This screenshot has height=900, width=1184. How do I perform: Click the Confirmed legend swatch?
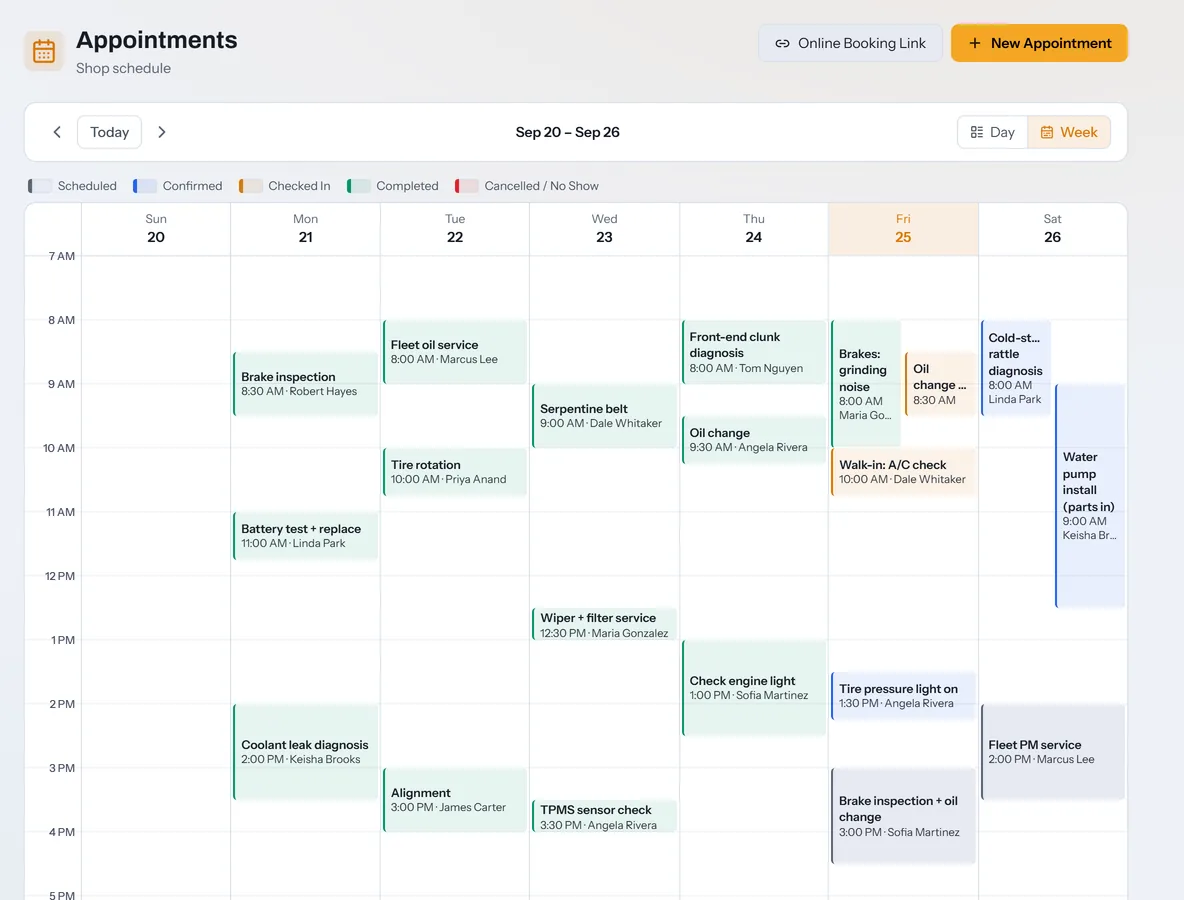144,186
